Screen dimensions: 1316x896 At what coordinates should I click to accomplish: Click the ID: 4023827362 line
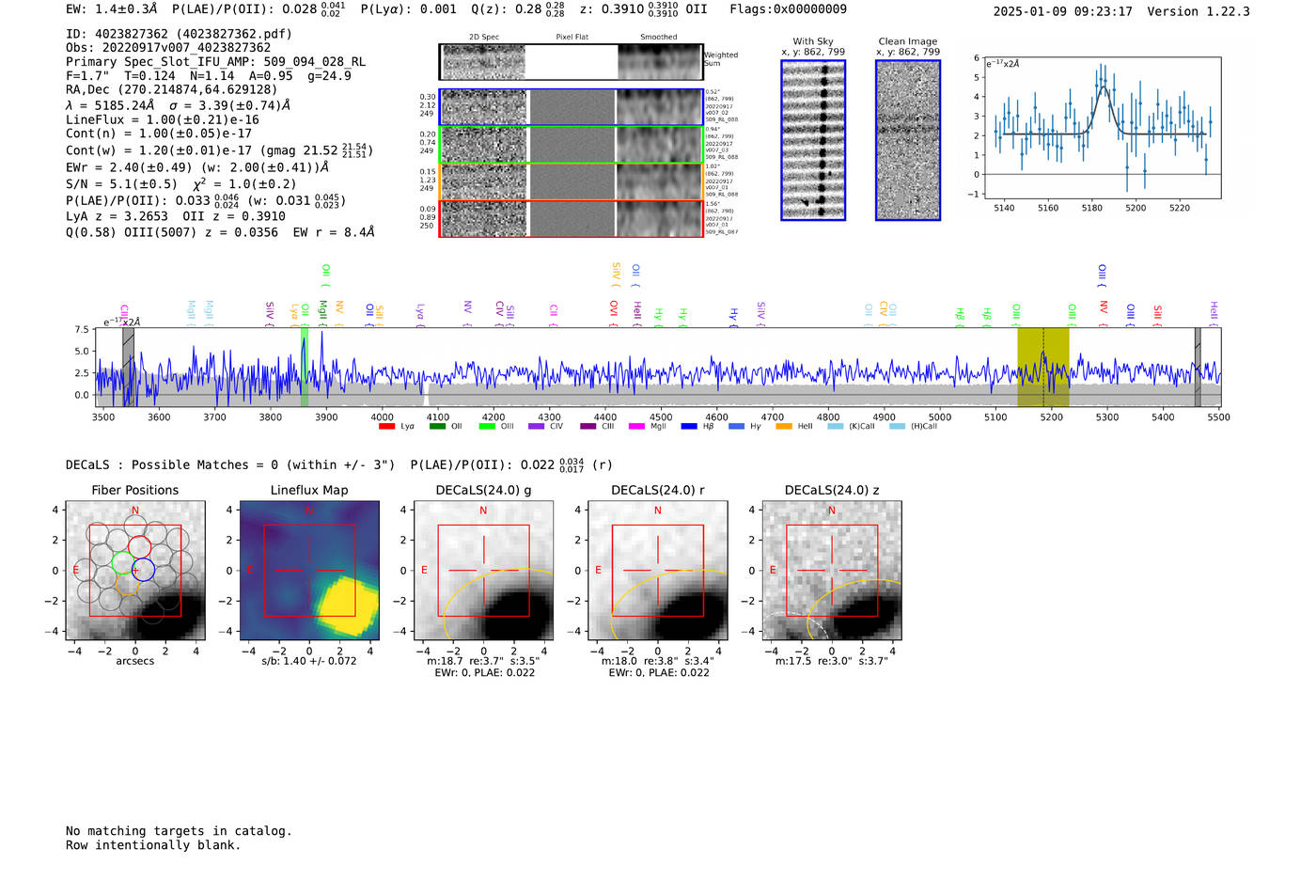coord(179,34)
